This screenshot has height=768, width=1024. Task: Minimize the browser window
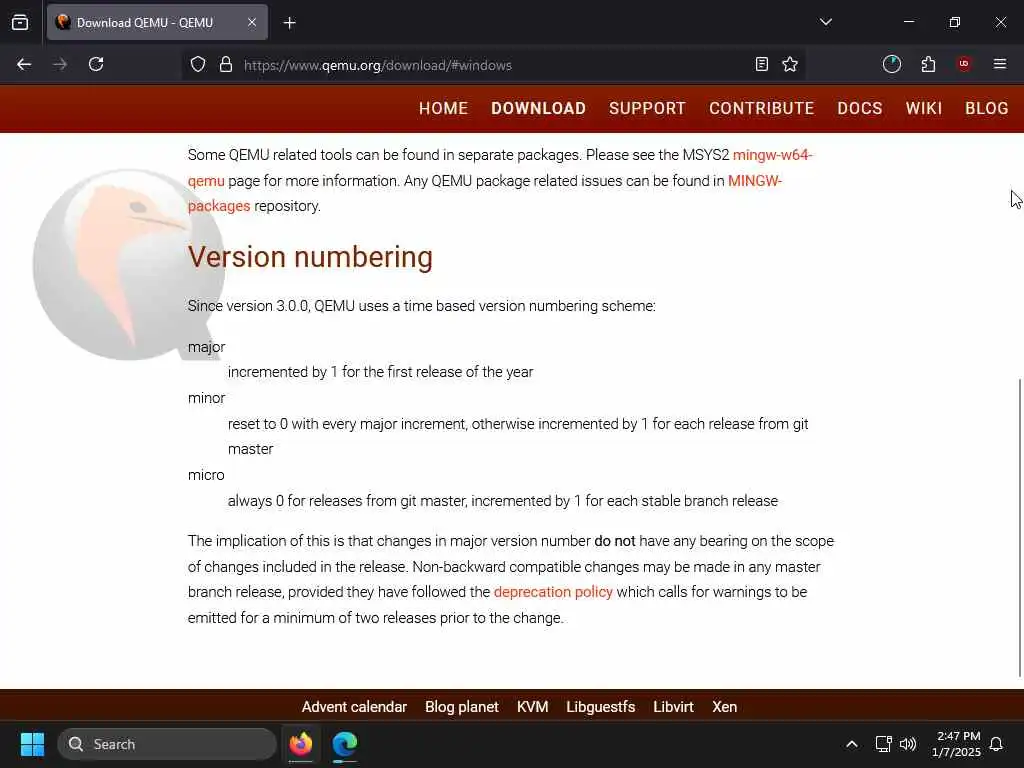click(908, 22)
